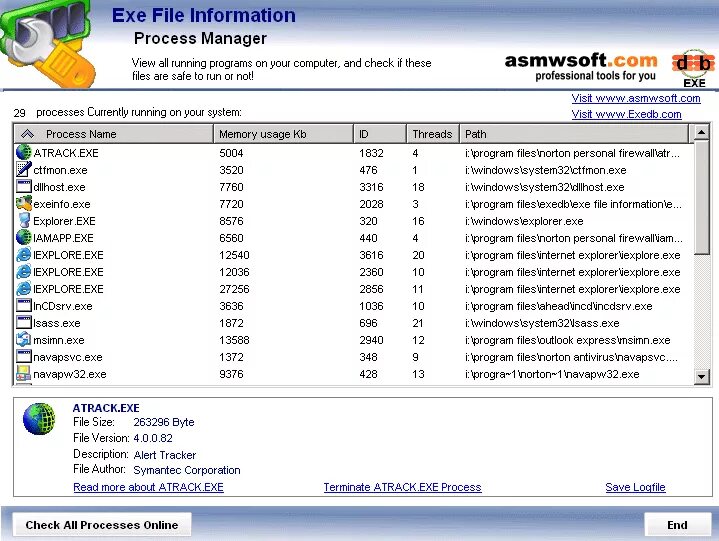Click memory value 13588 for msimn.exe

[234, 340]
